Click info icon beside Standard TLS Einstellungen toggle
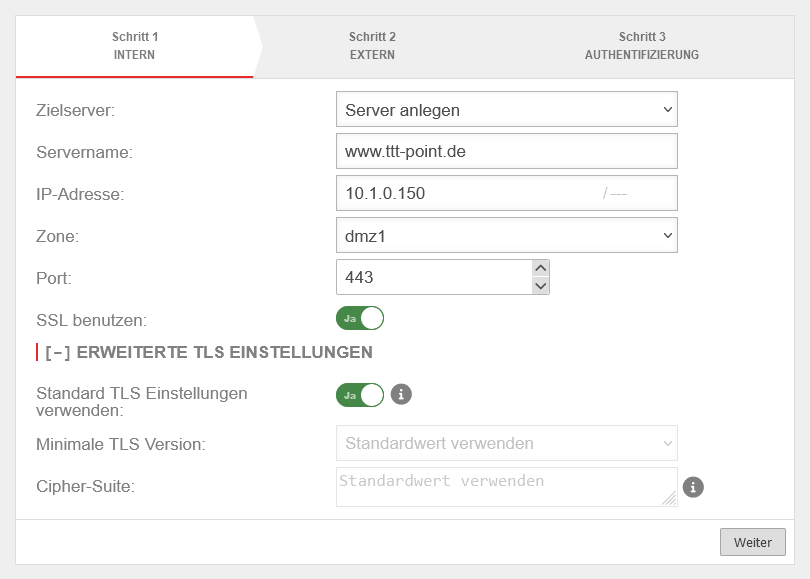The height and width of the screenshot is (579, 810). 401,394
